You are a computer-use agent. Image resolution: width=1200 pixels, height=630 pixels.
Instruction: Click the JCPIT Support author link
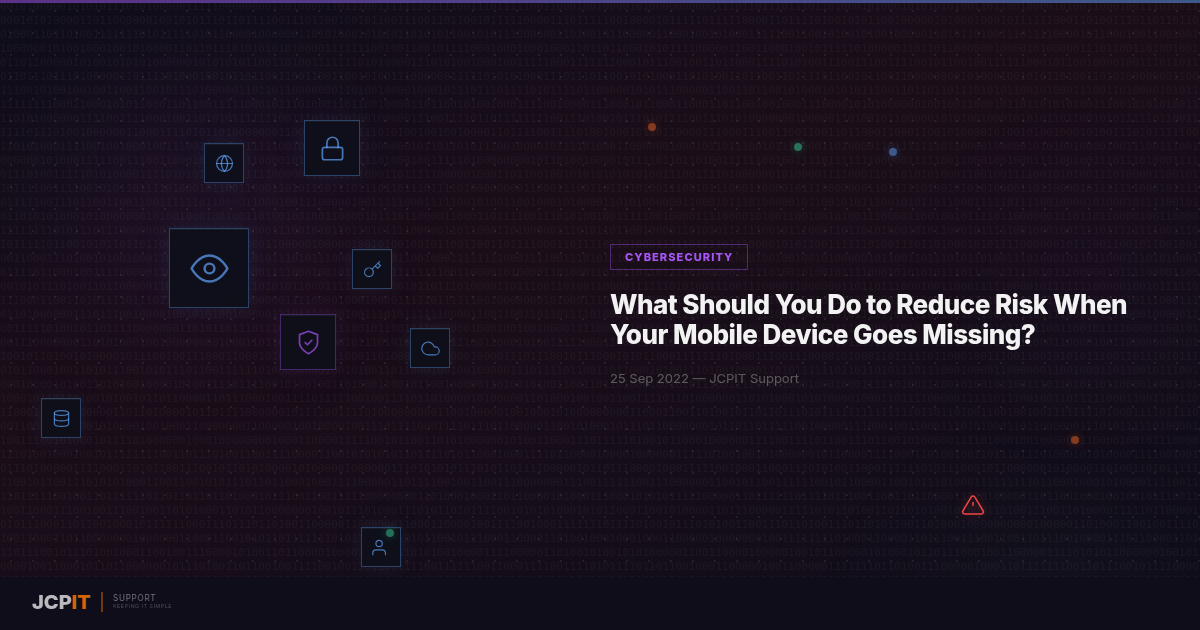point(754,378)
